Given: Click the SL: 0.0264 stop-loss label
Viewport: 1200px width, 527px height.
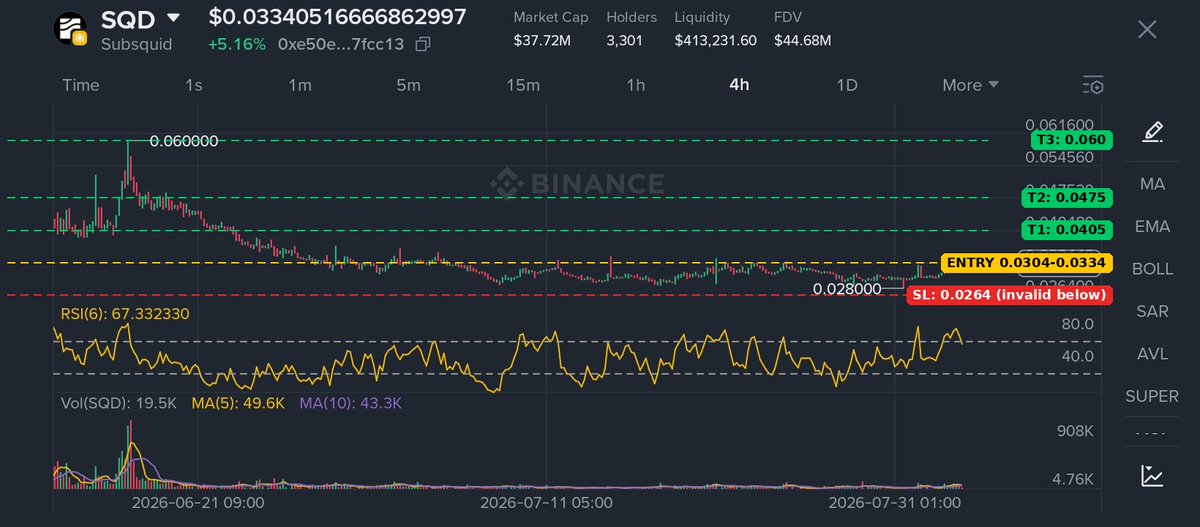Looking at the screenshot, I should point(1009,295).
